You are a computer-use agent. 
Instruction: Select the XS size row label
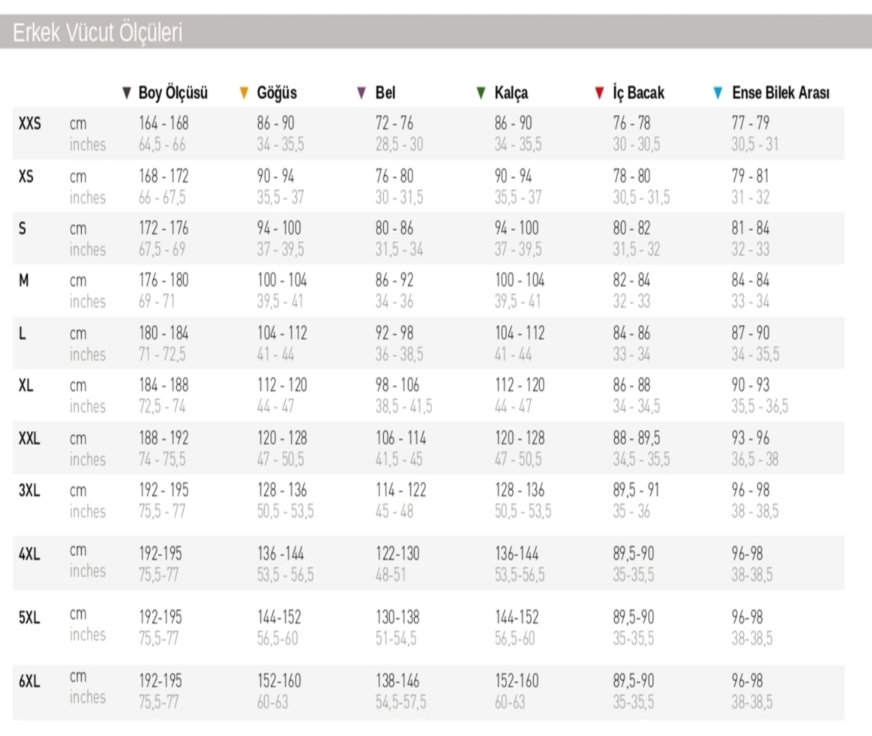pyautogui.click(x=26, y=176)
